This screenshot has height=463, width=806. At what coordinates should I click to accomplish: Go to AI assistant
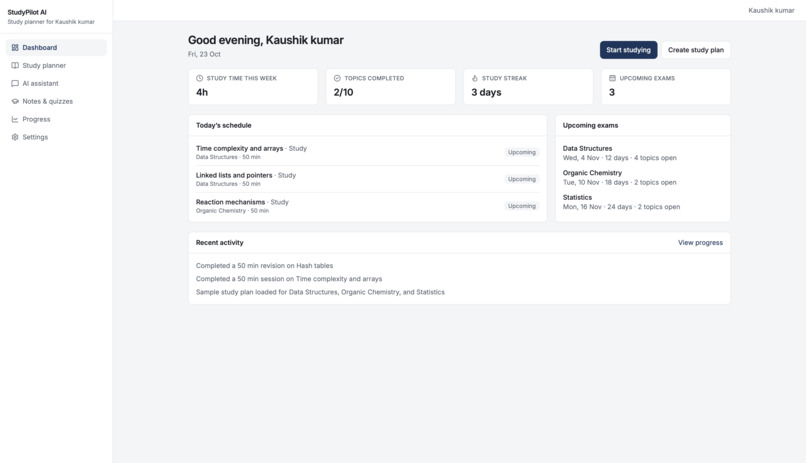pyautogui.click(x=56, y=83)
